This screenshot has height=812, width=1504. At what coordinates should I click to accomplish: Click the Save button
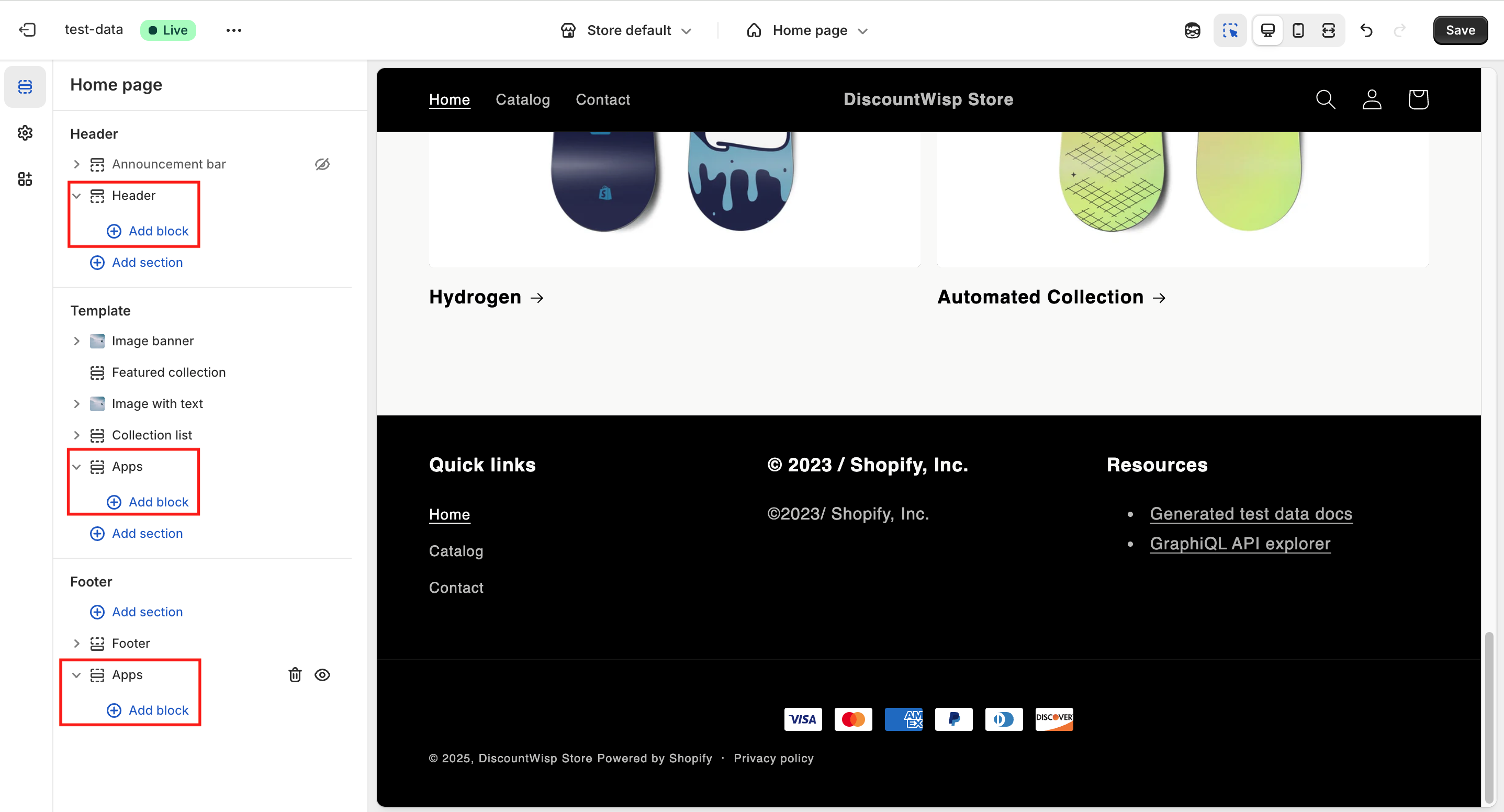pos(1460,30)
